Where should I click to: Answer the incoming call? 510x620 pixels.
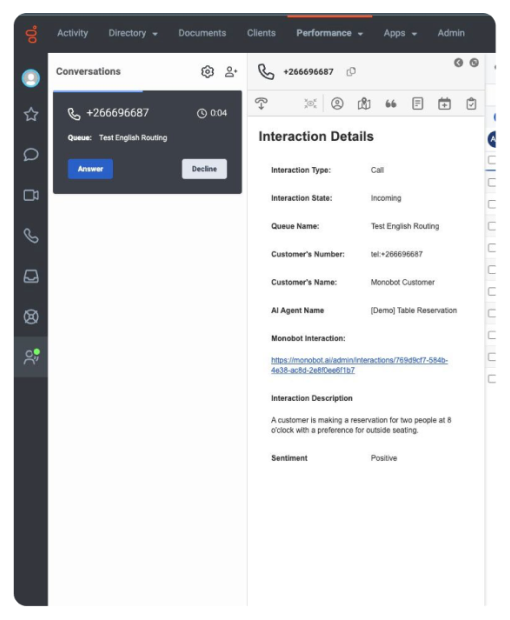[90, 169]
